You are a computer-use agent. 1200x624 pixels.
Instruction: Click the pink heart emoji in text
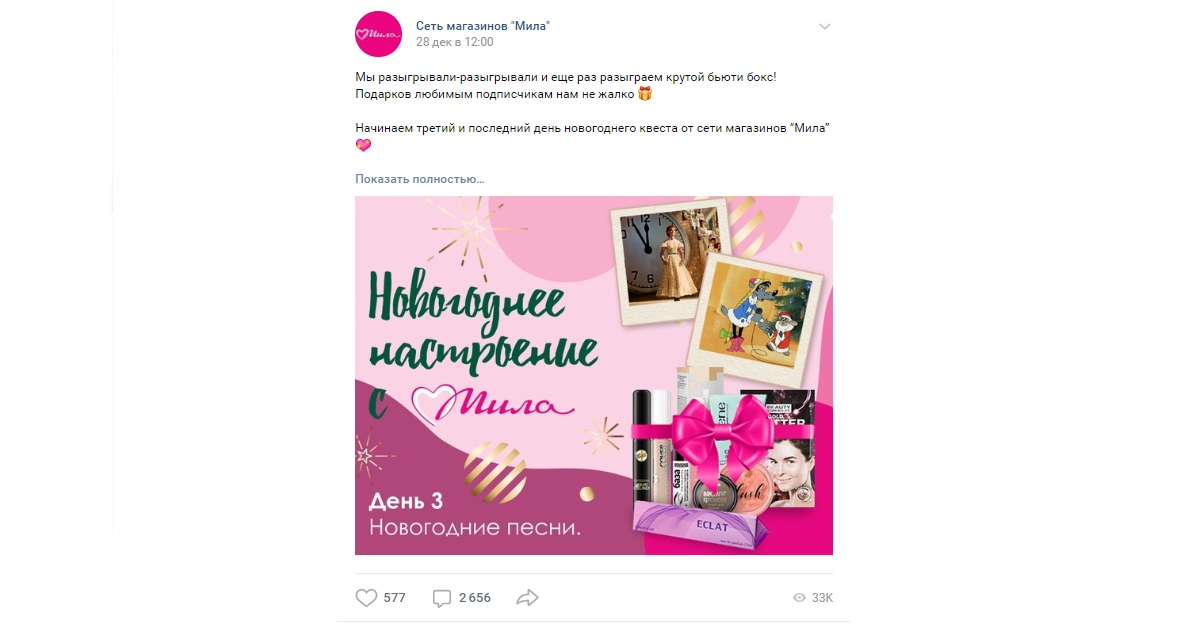coord(363,145)
